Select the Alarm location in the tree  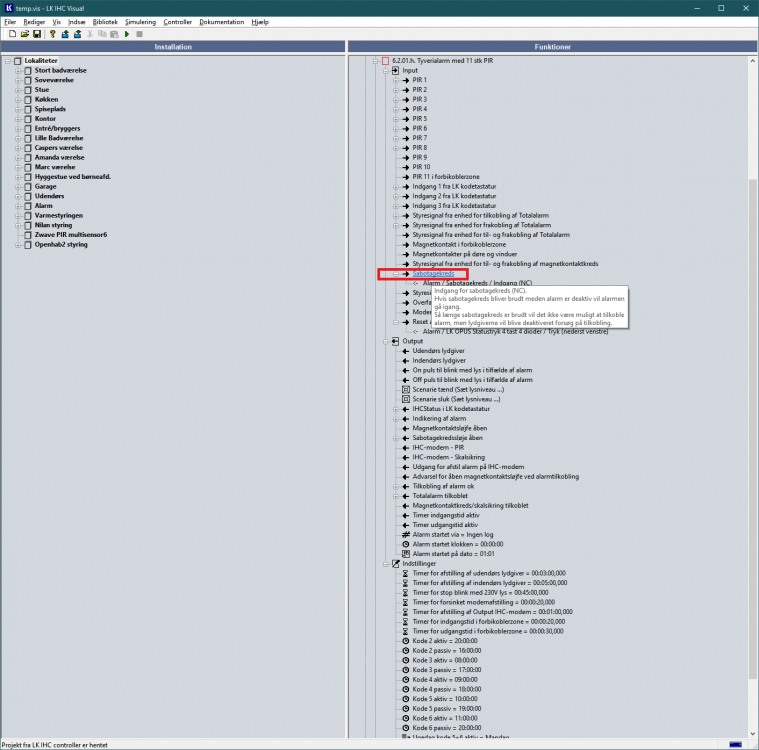point(45,205)
